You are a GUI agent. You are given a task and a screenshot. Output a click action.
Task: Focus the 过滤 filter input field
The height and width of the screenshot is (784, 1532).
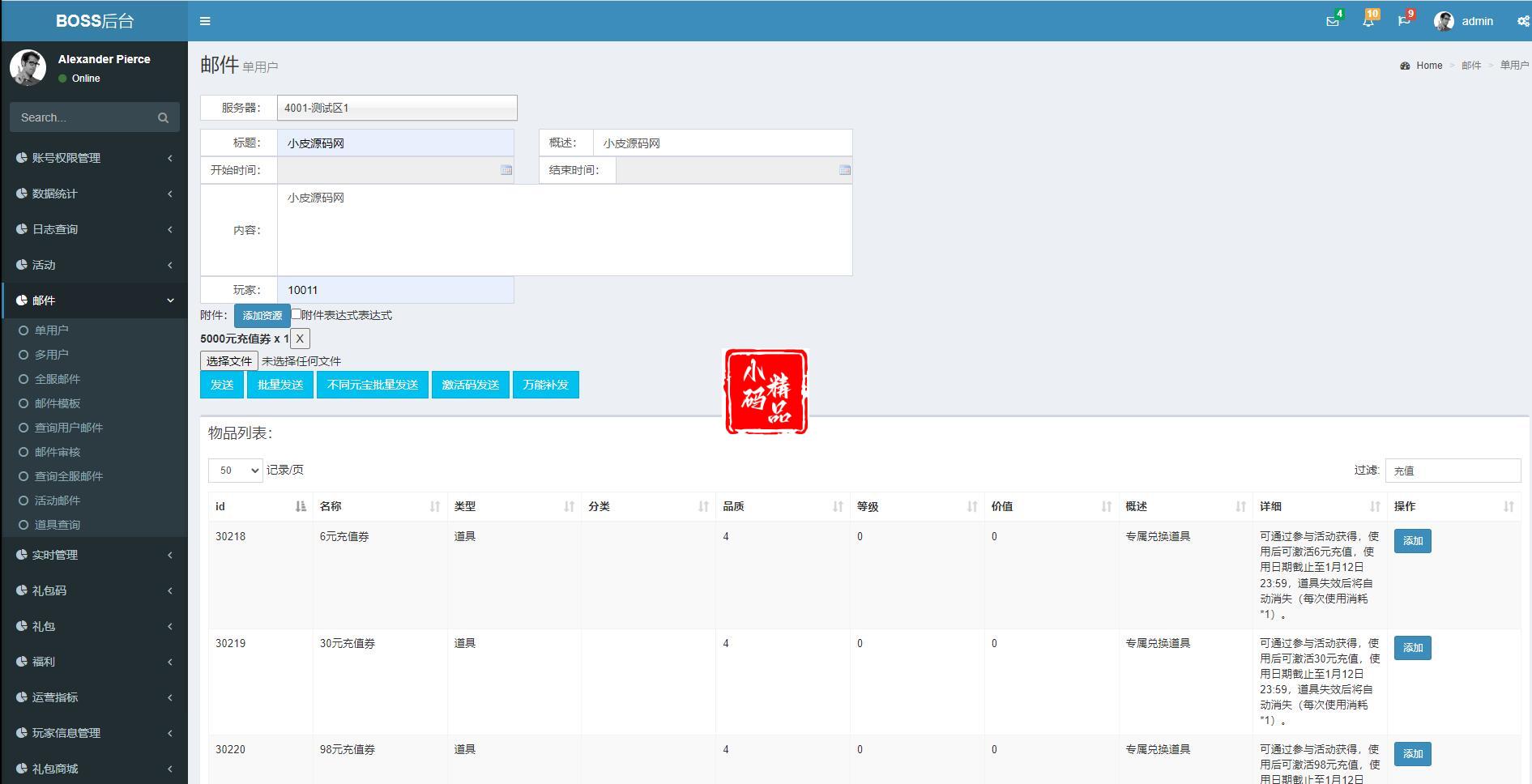click(x=1453, y=471)
